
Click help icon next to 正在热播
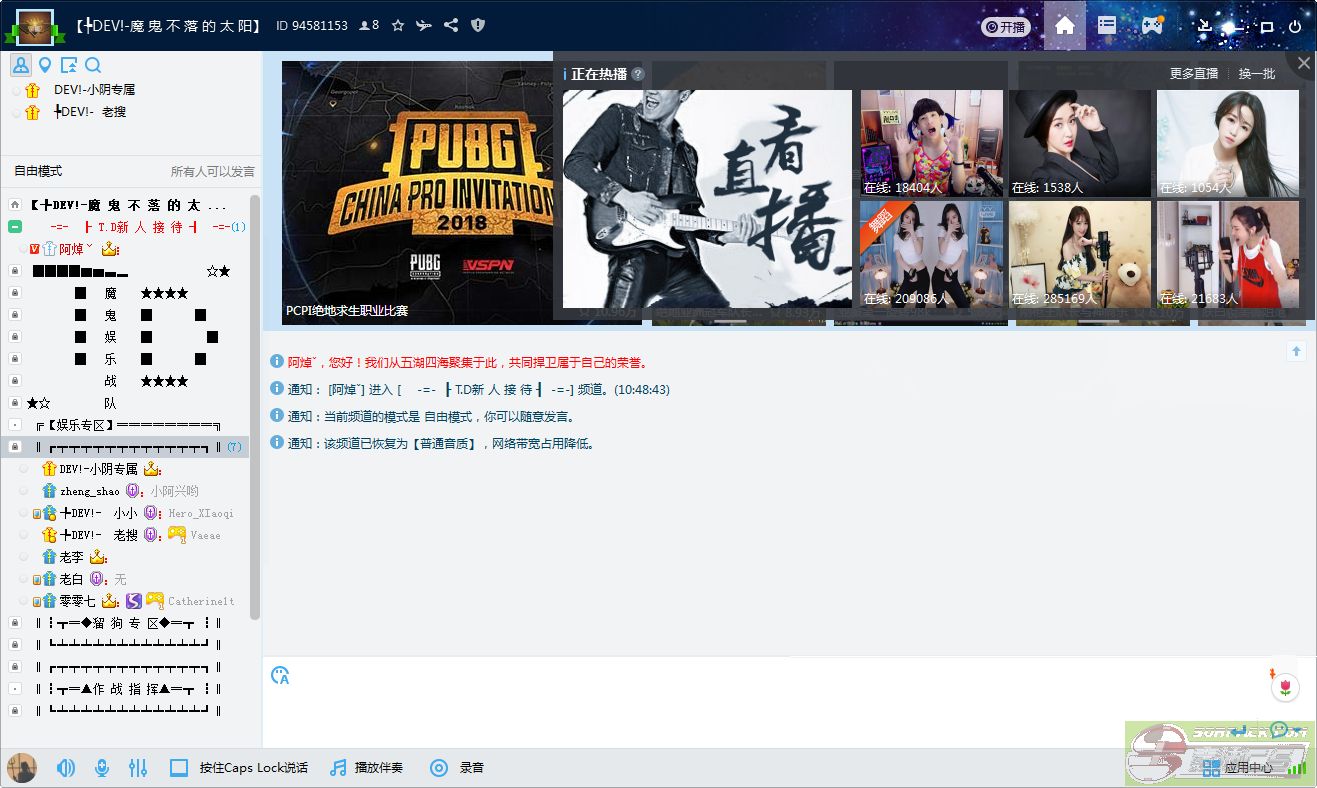coord(638,74)
